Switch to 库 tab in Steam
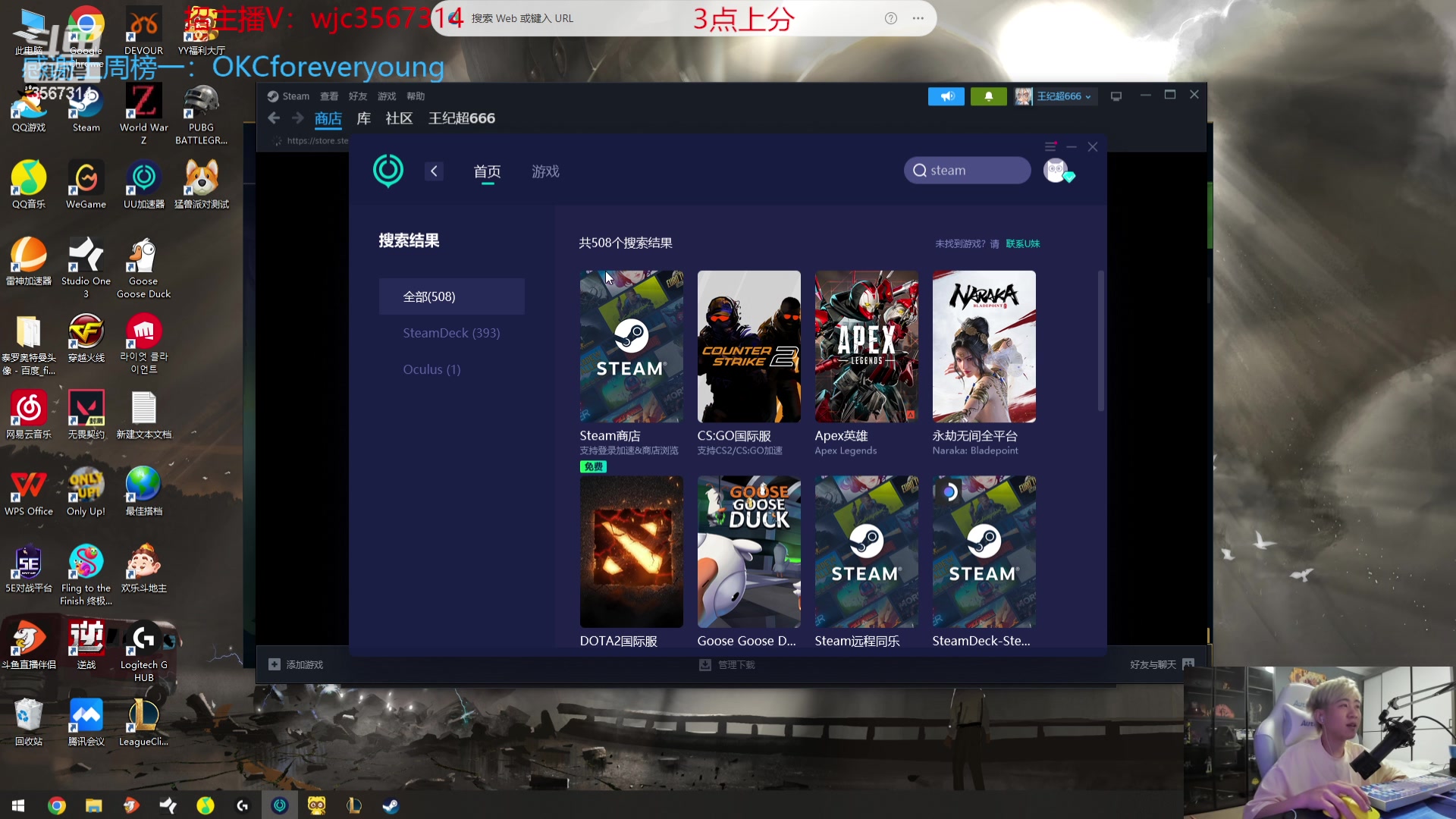This screenshot has width=1456, height=819. [364, 118]
